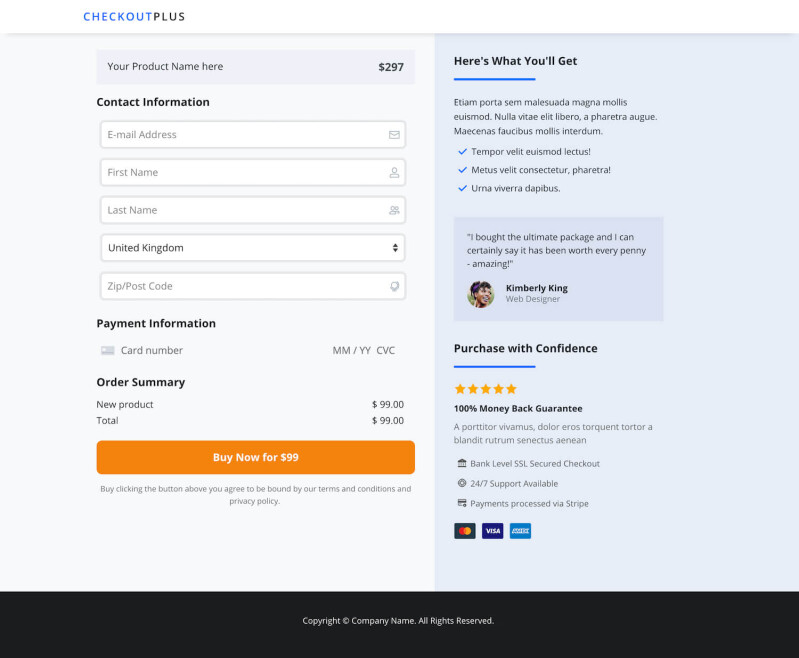
Task: Open the United Kingdom country dropdown
Action: coord(253,248)
